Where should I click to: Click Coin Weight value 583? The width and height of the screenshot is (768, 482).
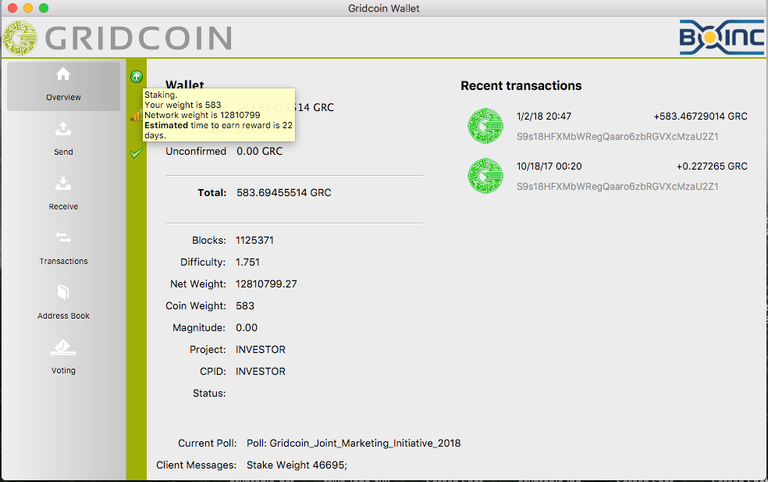coord(245,306)
